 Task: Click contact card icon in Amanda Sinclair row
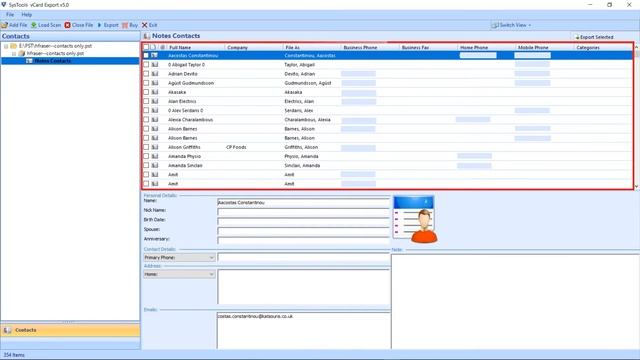coord(155,165)
